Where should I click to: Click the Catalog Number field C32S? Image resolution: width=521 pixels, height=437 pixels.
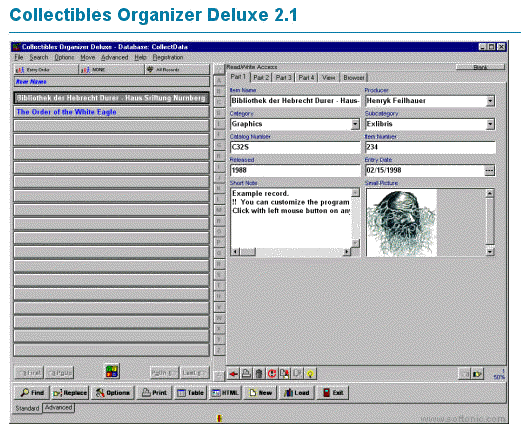tap(295, 147)
